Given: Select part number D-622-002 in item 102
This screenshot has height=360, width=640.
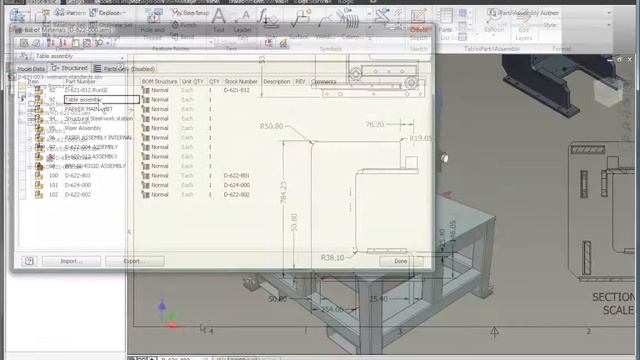Looking at the screenshot, I should tap(78, 195).
